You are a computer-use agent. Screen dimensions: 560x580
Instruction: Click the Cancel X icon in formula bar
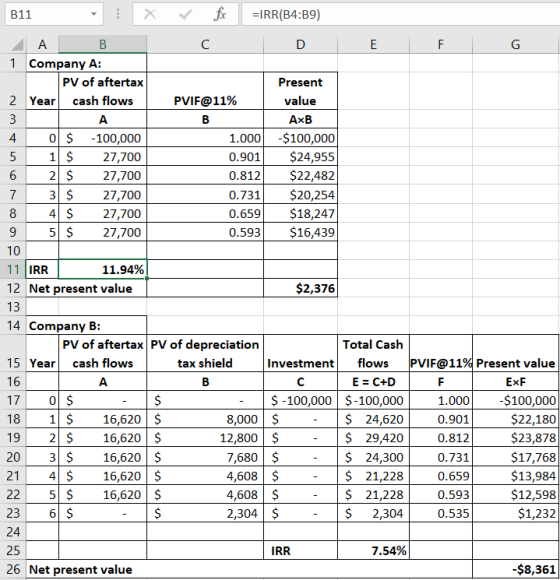coord(150,14)
